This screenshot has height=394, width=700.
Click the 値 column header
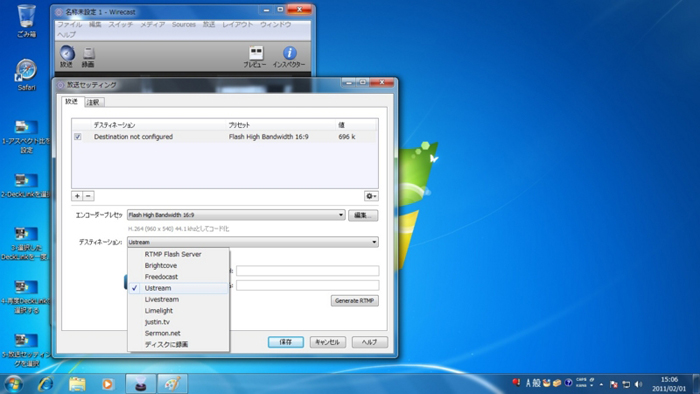coord(357,125)
